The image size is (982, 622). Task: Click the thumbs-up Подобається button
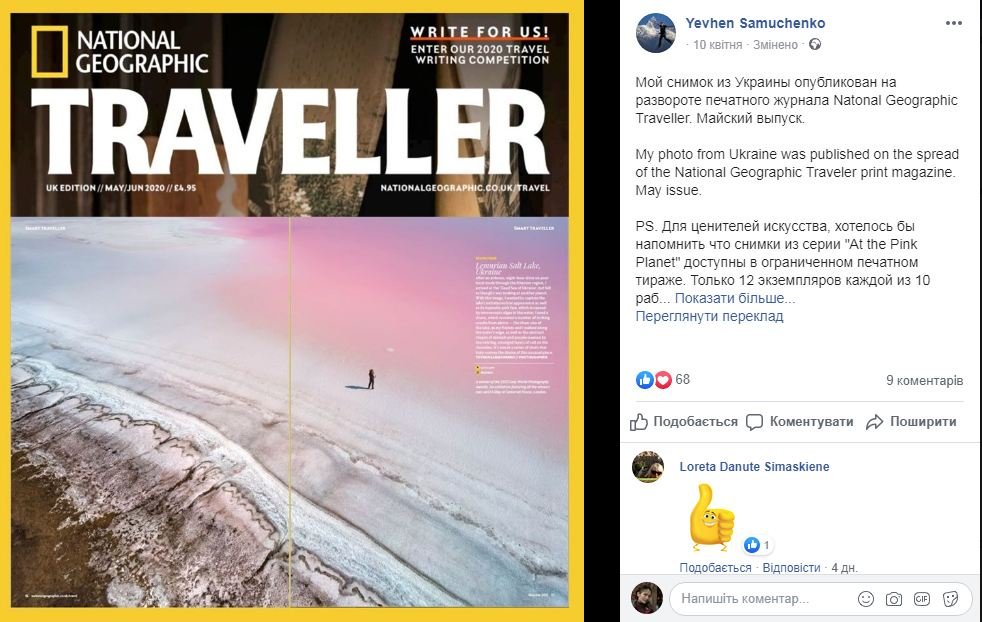684,422
